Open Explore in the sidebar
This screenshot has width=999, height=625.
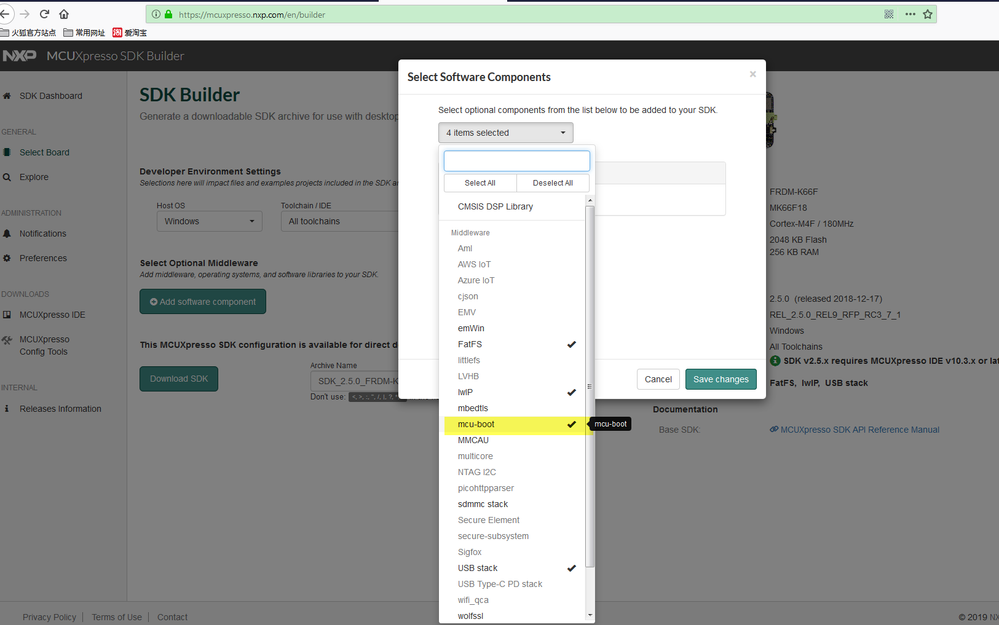(34, 177)
